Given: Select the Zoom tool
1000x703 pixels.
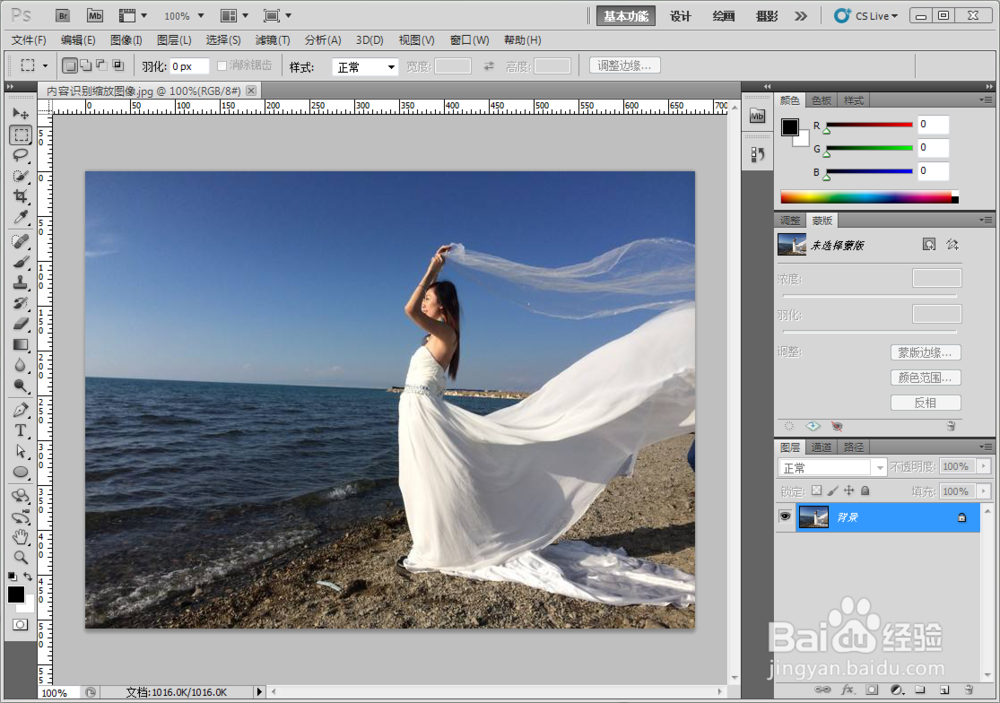Looking at the screenshot, I should click(x=20, y=557).
